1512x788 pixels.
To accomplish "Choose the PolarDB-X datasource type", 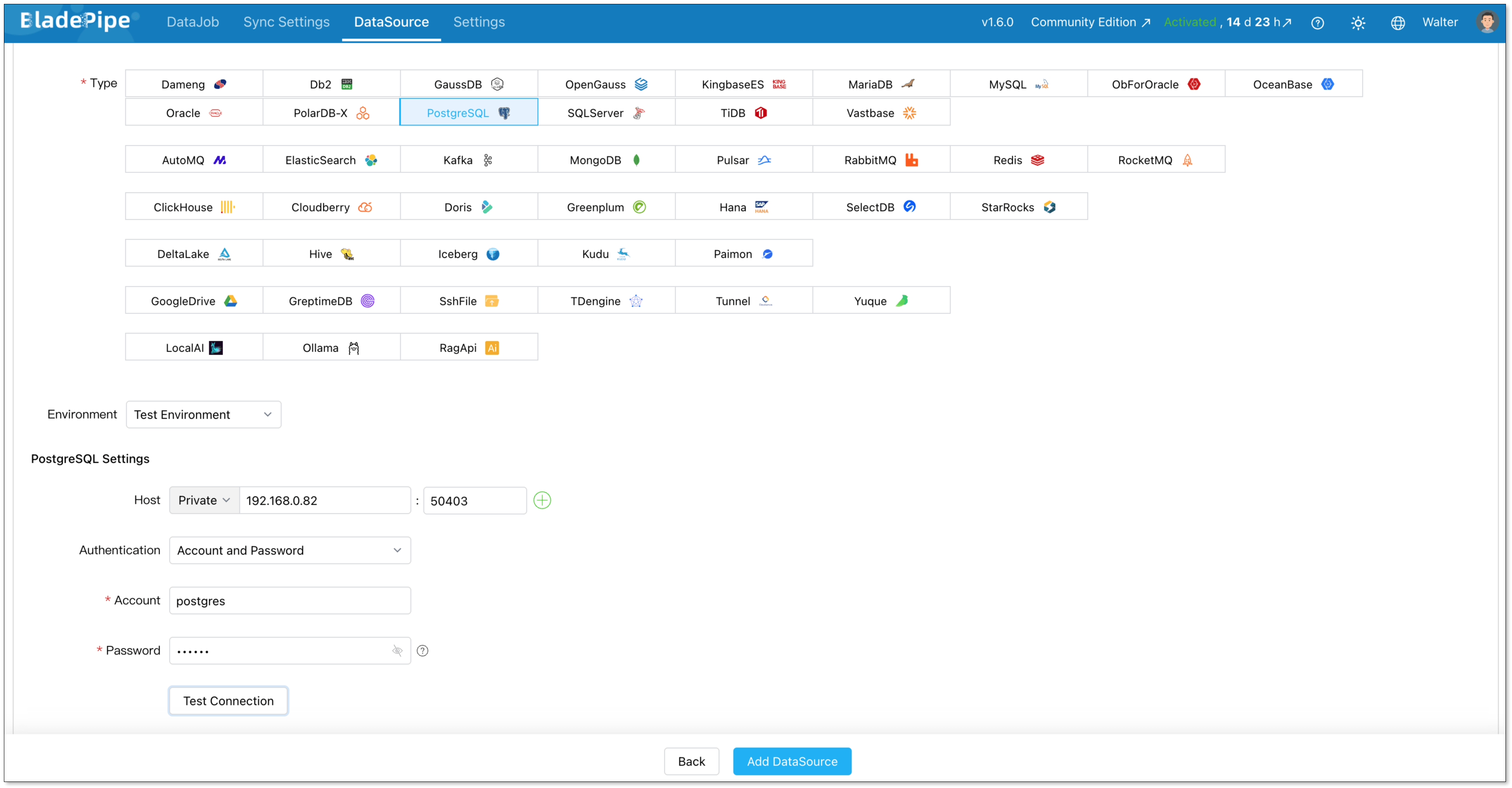I will (x=331, y=113).
